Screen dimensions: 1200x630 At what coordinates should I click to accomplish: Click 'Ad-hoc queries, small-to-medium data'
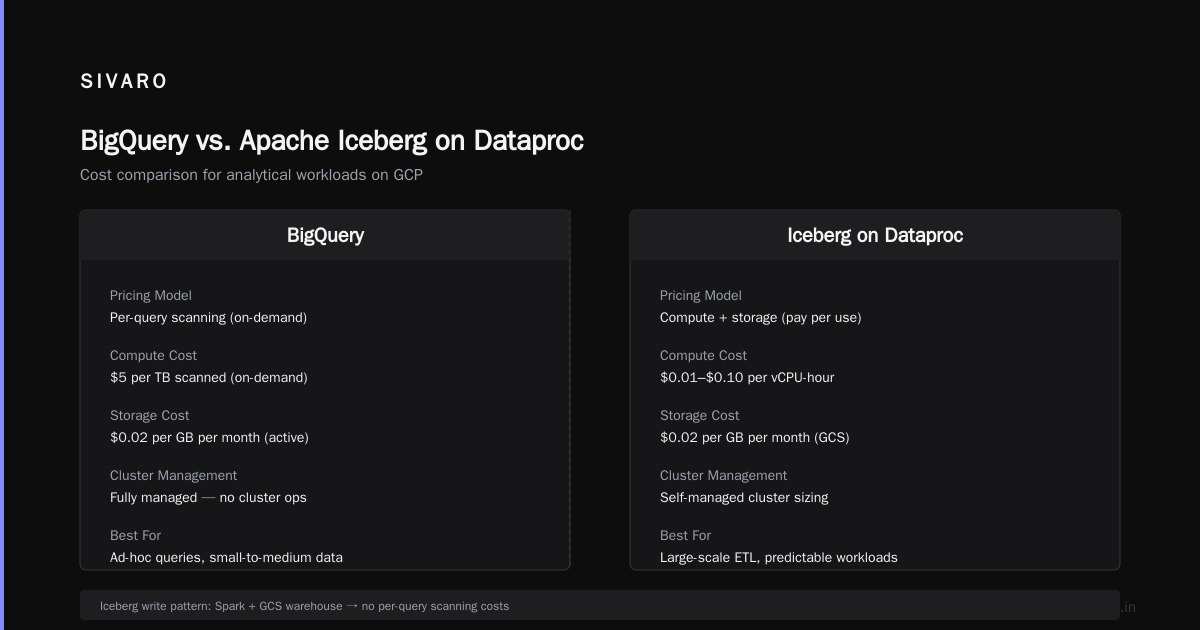pyautogui.click(x=226, y=558)
